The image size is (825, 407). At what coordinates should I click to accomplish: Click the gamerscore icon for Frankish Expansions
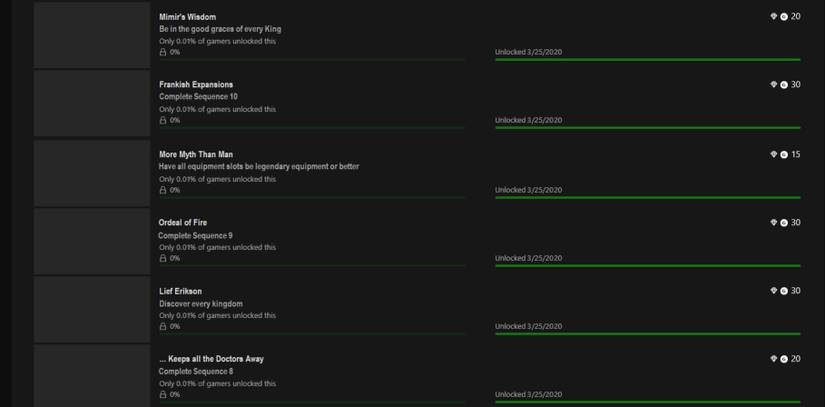(784, 85)
